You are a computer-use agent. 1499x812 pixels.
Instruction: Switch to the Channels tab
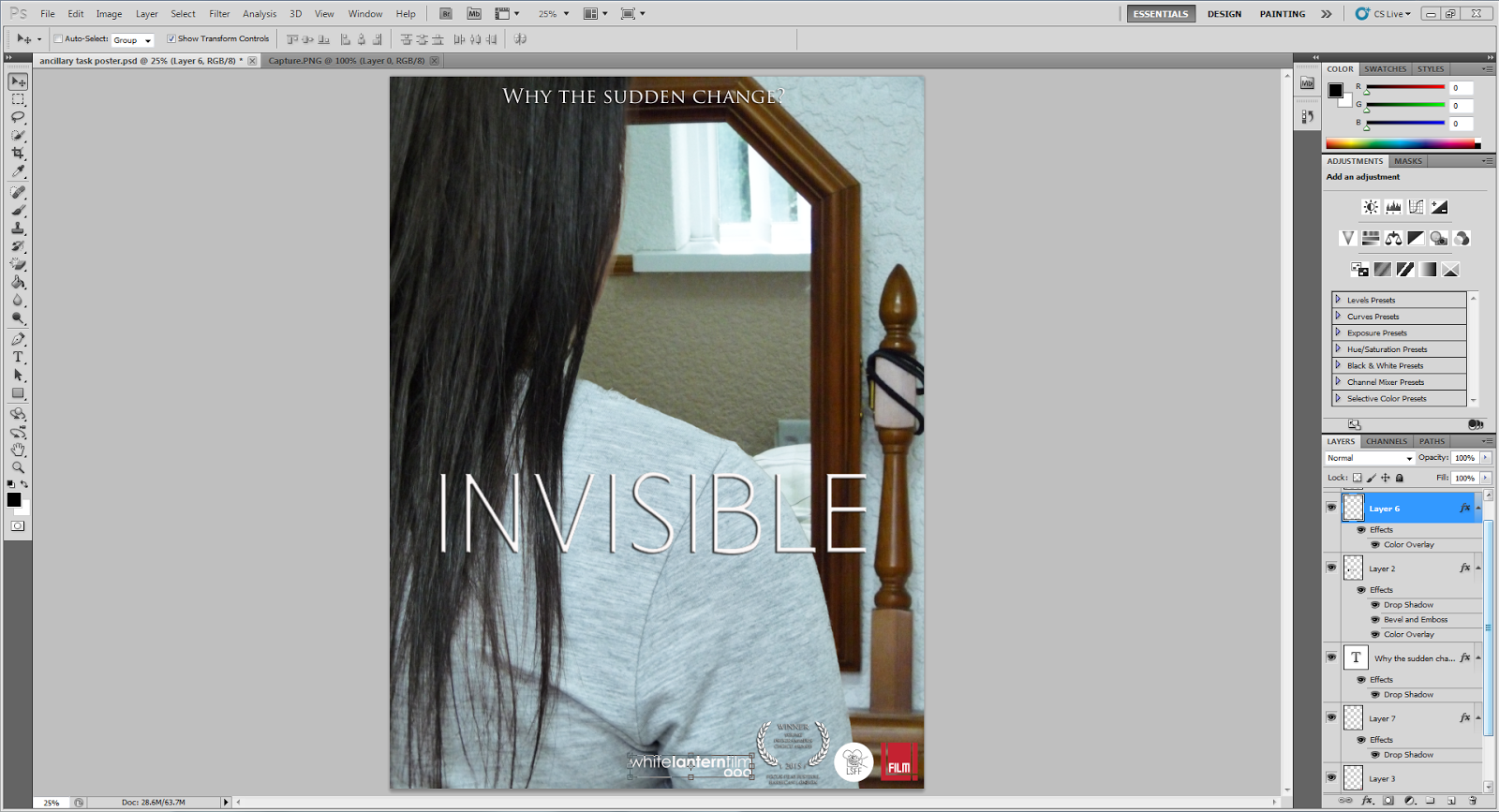1386,441
